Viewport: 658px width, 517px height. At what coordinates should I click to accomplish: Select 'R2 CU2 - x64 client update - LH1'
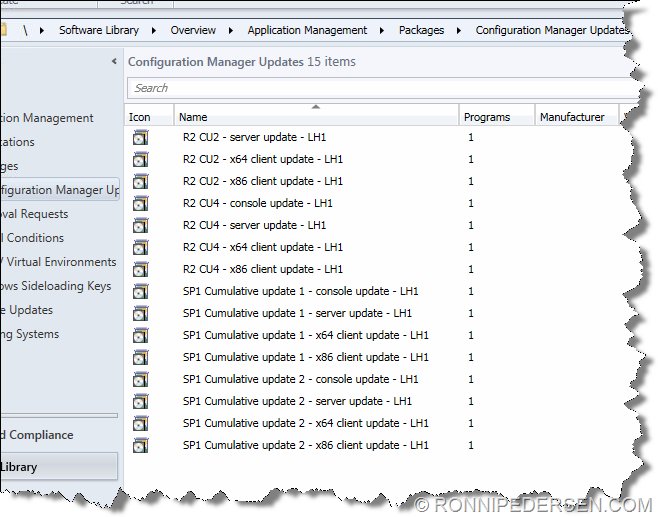click(x=263, y=159)
